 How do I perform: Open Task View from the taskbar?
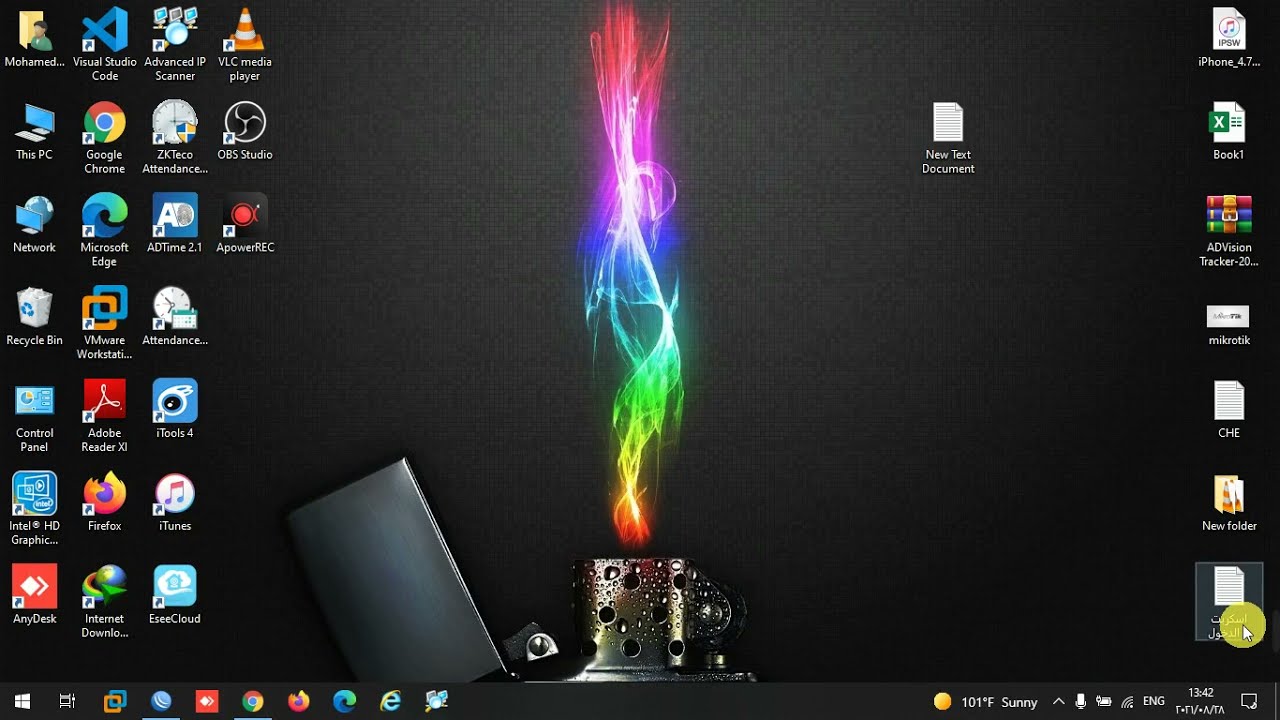[x=67, y=701]
